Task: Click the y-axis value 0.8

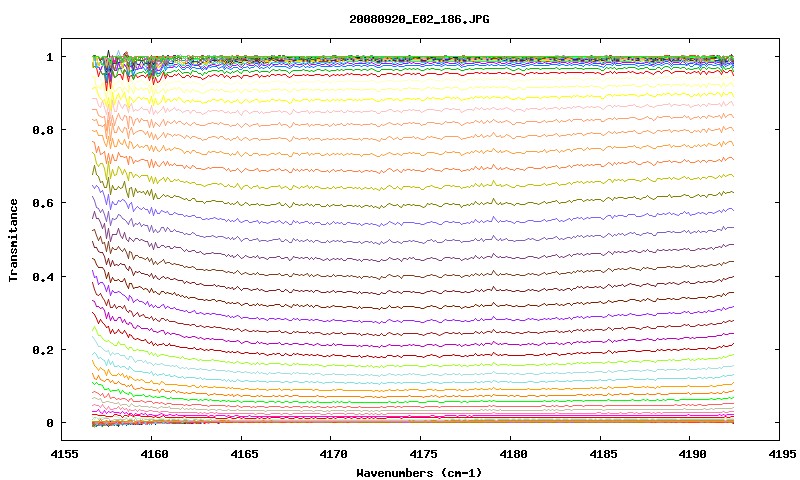Action: [x=43, y=130]
